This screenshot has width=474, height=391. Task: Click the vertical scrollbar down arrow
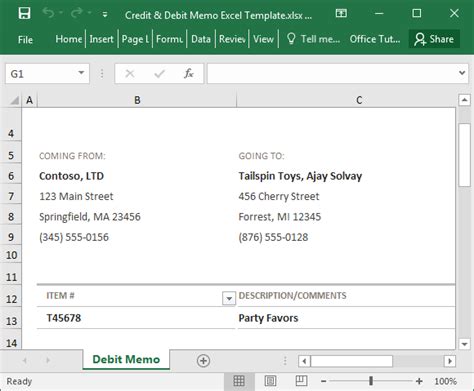tap(465, 344)
